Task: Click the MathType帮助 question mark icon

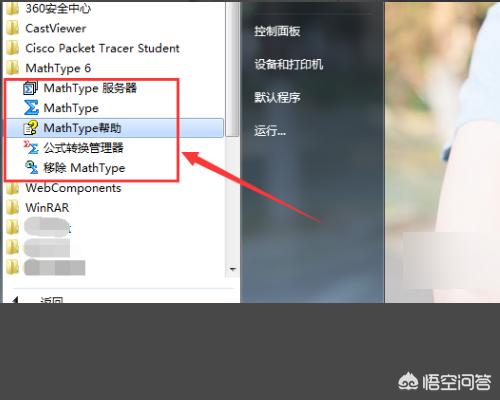Action: click(x=31, y=128)
